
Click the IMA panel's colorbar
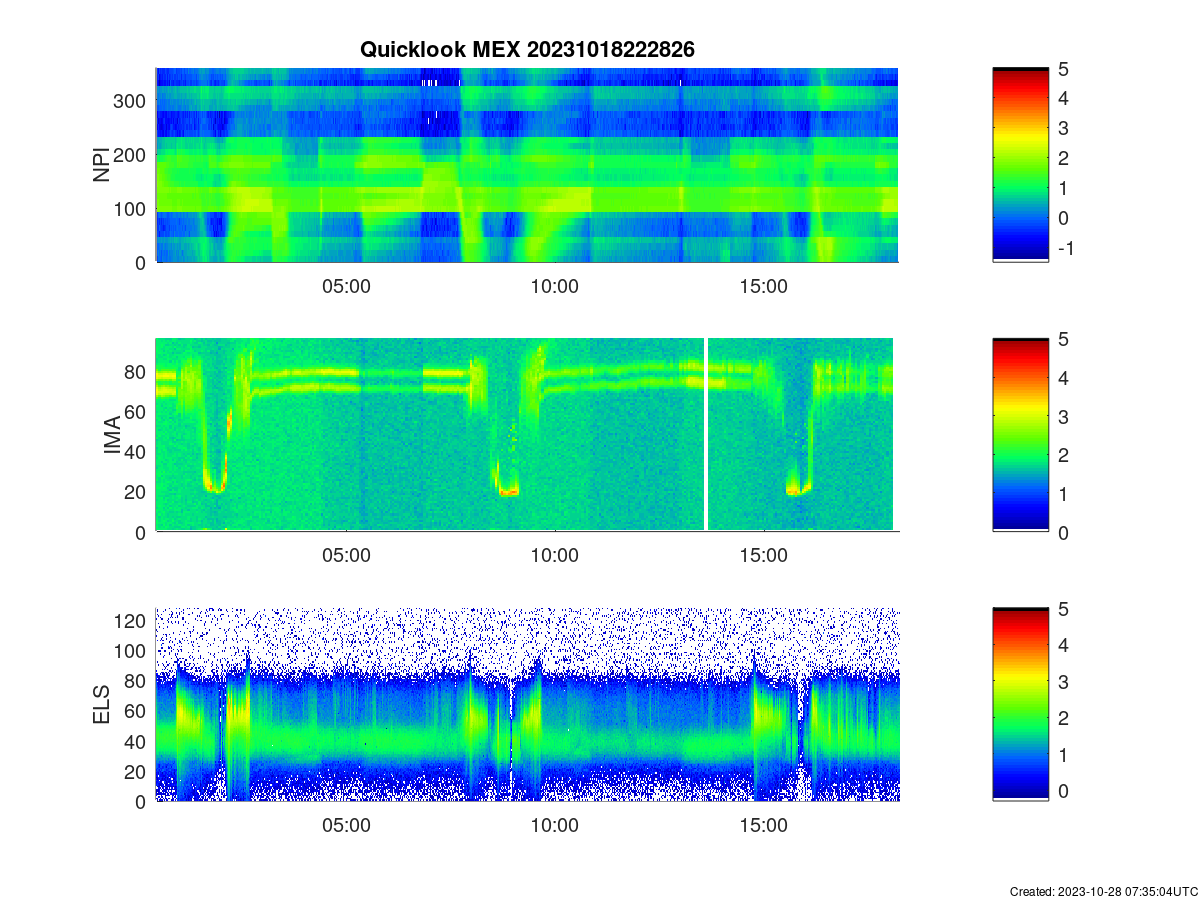pyautogui.click(x=1020, y=434)
